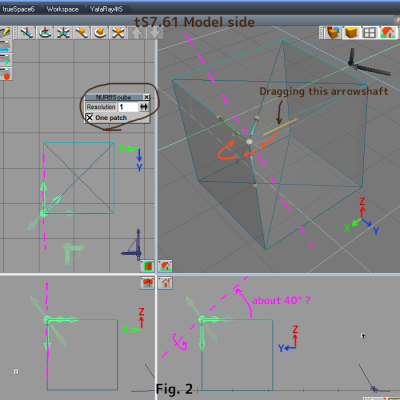Click the blue arrow panel icon on the left
Screen dimensions: 400x400
click(6, 46)
